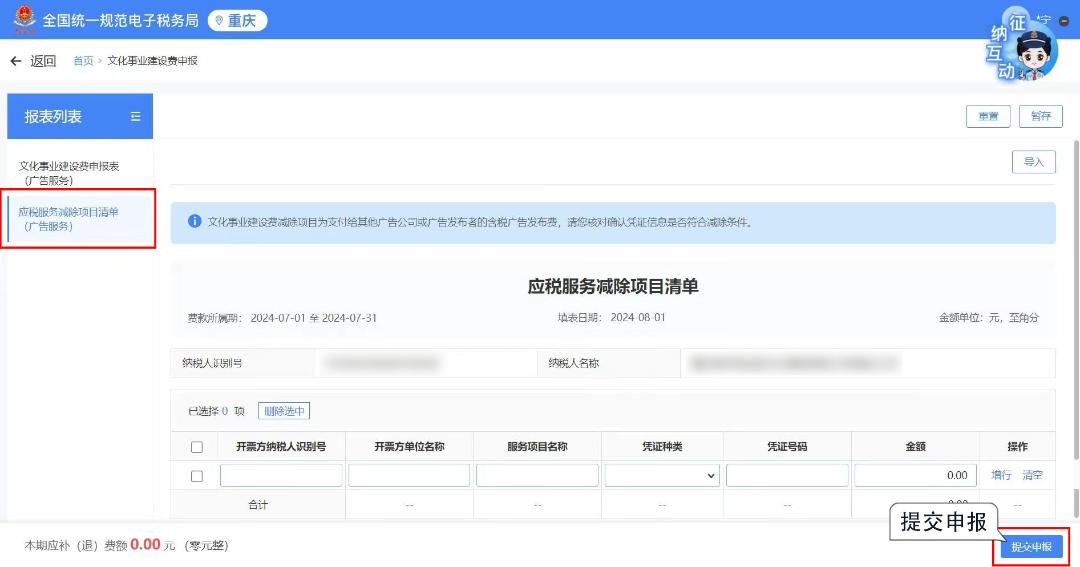Click the blue info icon in notice banner
Image resolution: width=1080 pixels, height=567 pixels.
click(x=194, y=221)
